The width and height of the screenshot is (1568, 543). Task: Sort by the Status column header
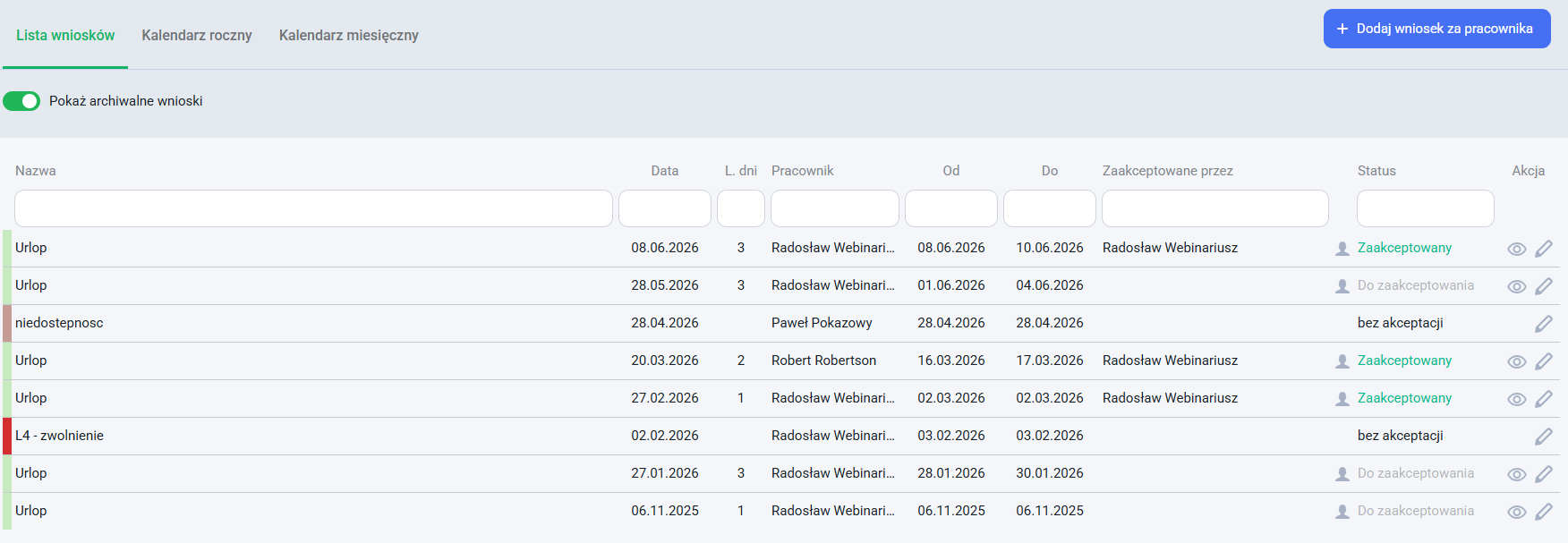tap(1376, 171)
